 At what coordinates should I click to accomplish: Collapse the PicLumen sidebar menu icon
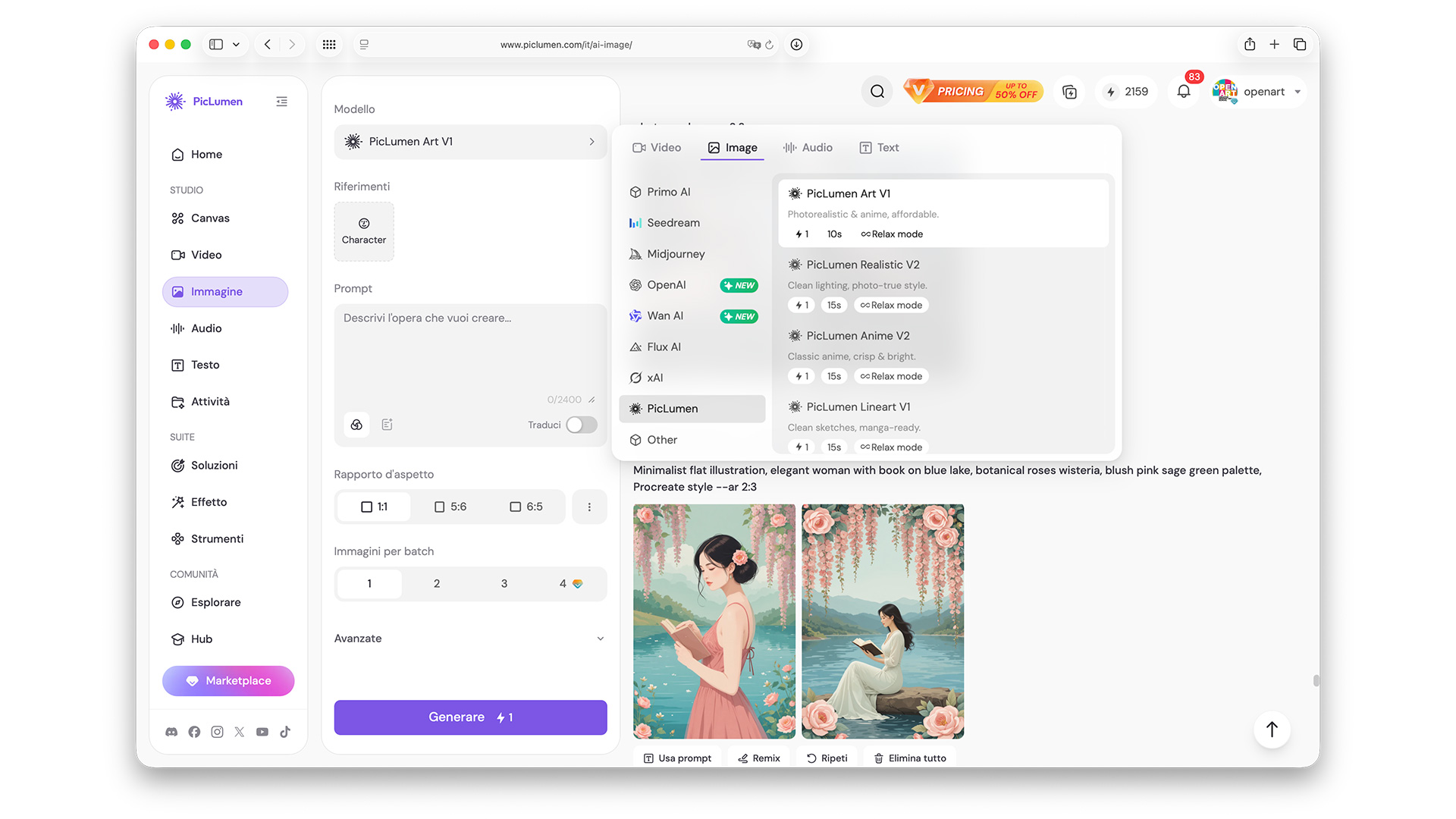(281, 102)
